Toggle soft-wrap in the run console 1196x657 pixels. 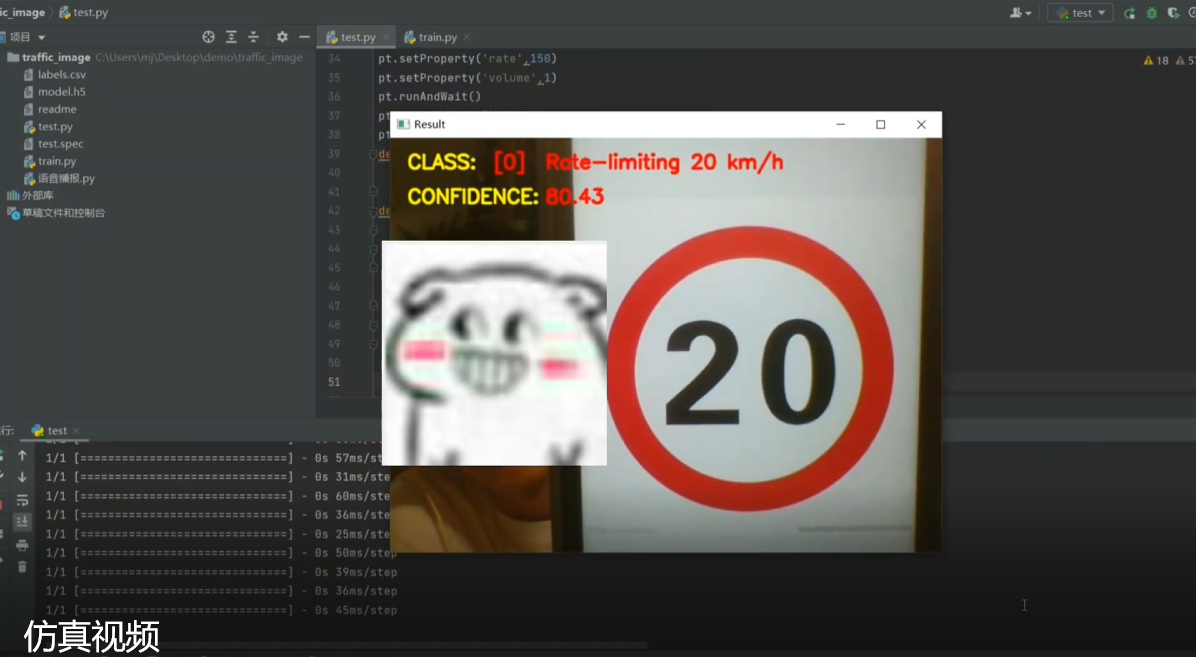[x=22, y=500]
